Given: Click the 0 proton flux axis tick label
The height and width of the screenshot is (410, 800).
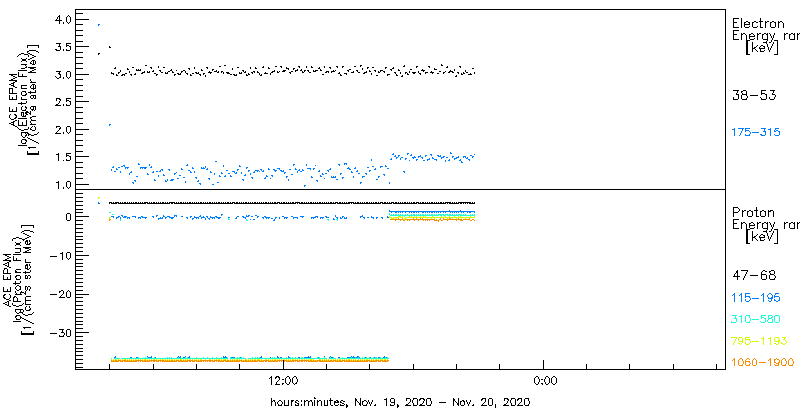Looking at the screenshot, I should [x=66, y=217].
